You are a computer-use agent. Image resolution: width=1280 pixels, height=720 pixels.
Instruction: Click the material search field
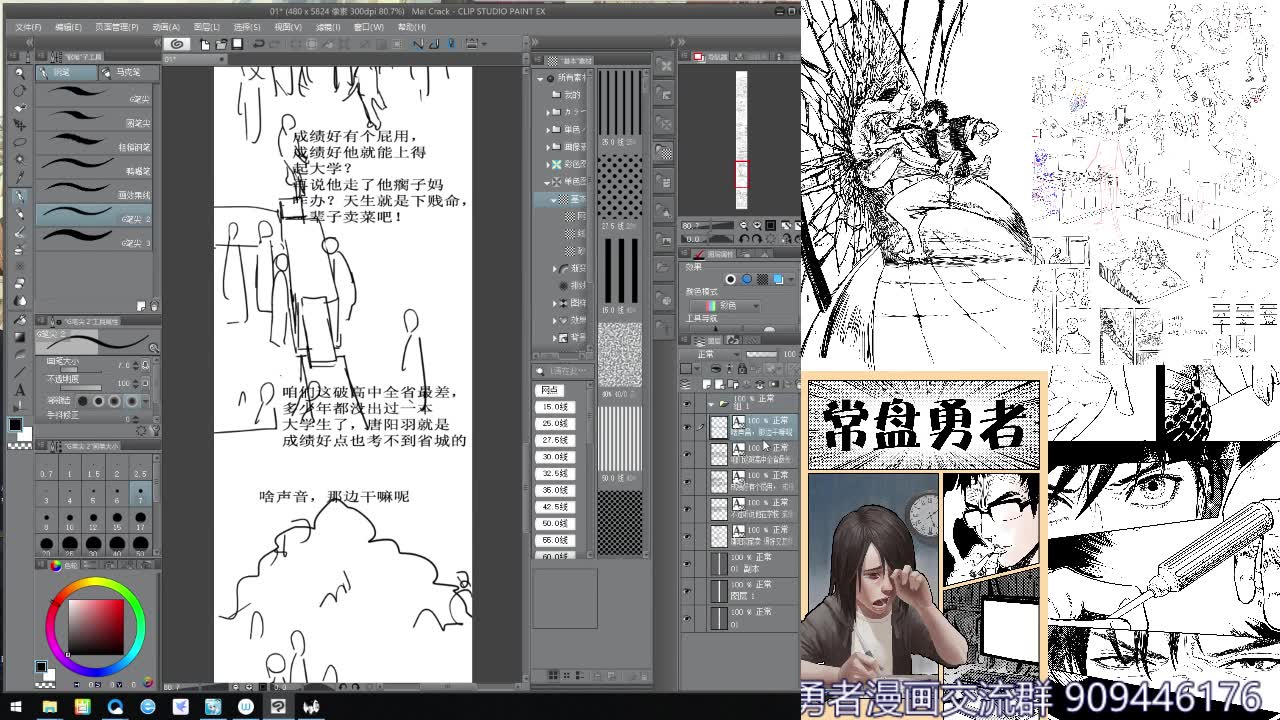click(562, 371)
